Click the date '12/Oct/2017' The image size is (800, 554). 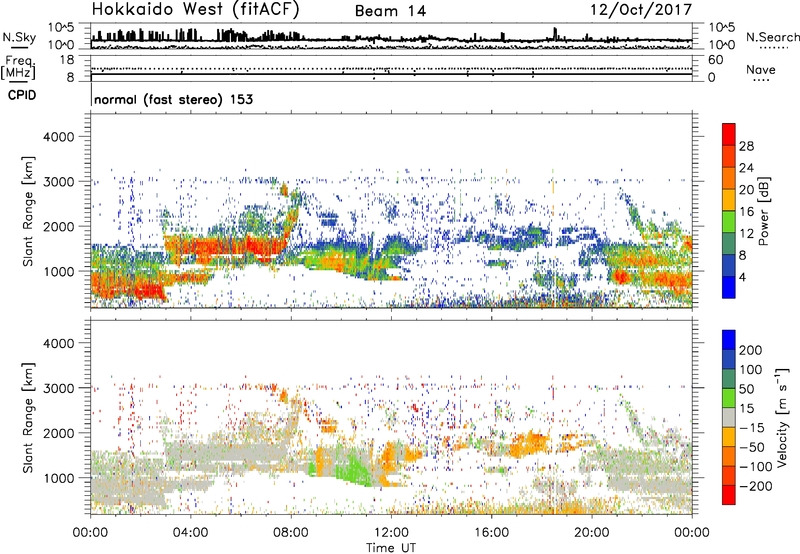pyautogui.click(x=641, y=10)
